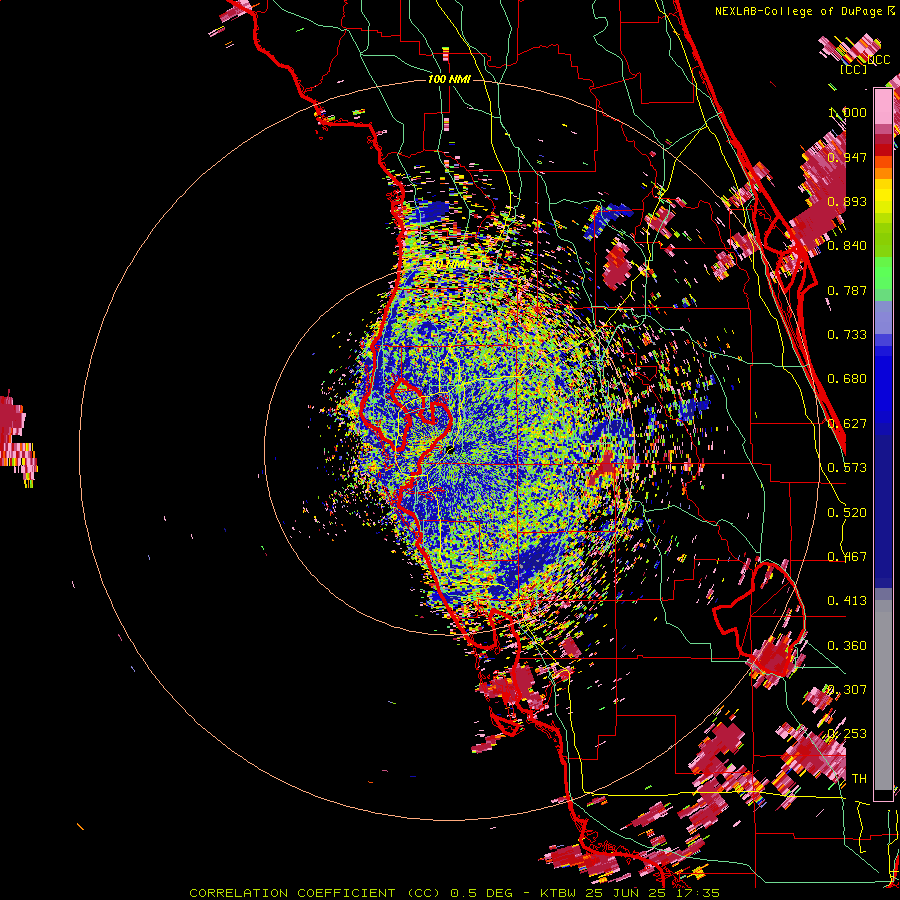Screen dimensions: 900x900
Task: Click the 0.840 legend value
Action: click(x=848, y=246)
